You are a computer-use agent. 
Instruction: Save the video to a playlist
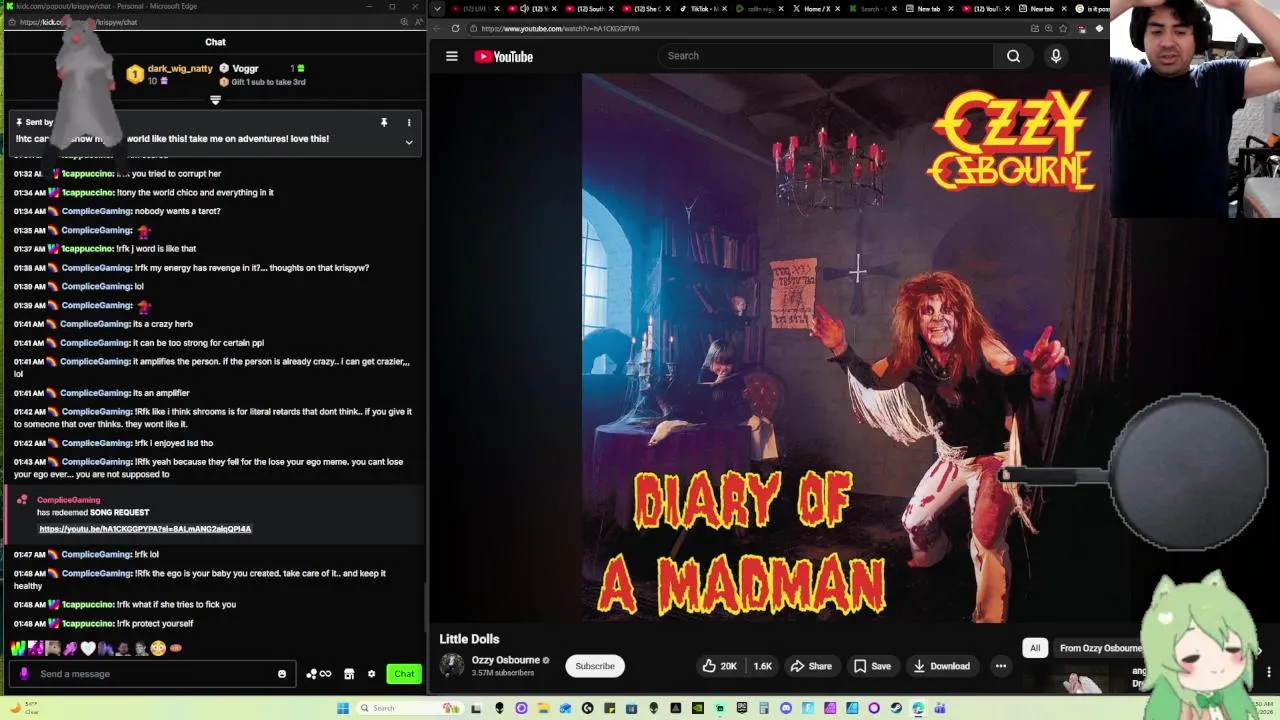[x=872, y=666]
